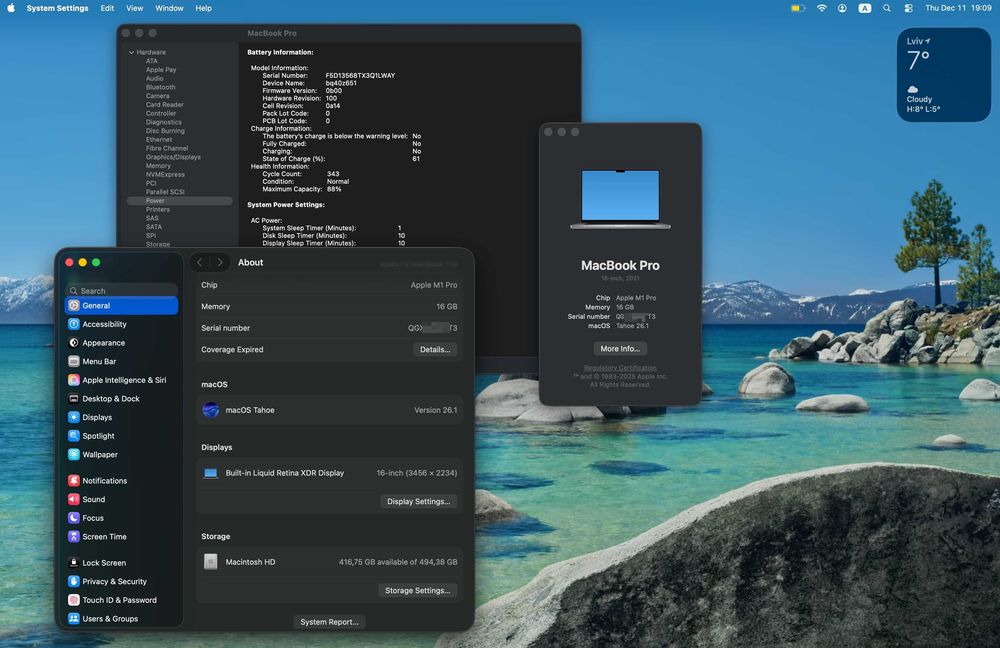Open the Apple menu

(11, 8)
